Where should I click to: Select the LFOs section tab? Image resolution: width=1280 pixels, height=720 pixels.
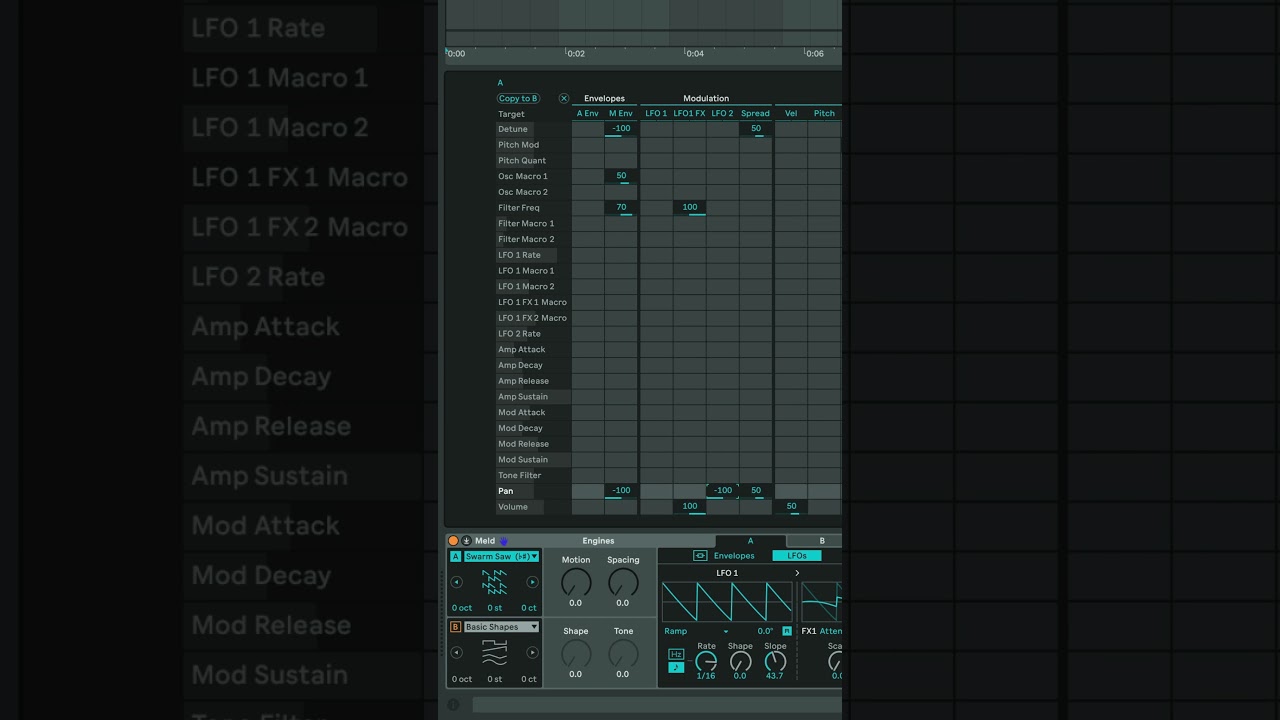tap(797, 556)
